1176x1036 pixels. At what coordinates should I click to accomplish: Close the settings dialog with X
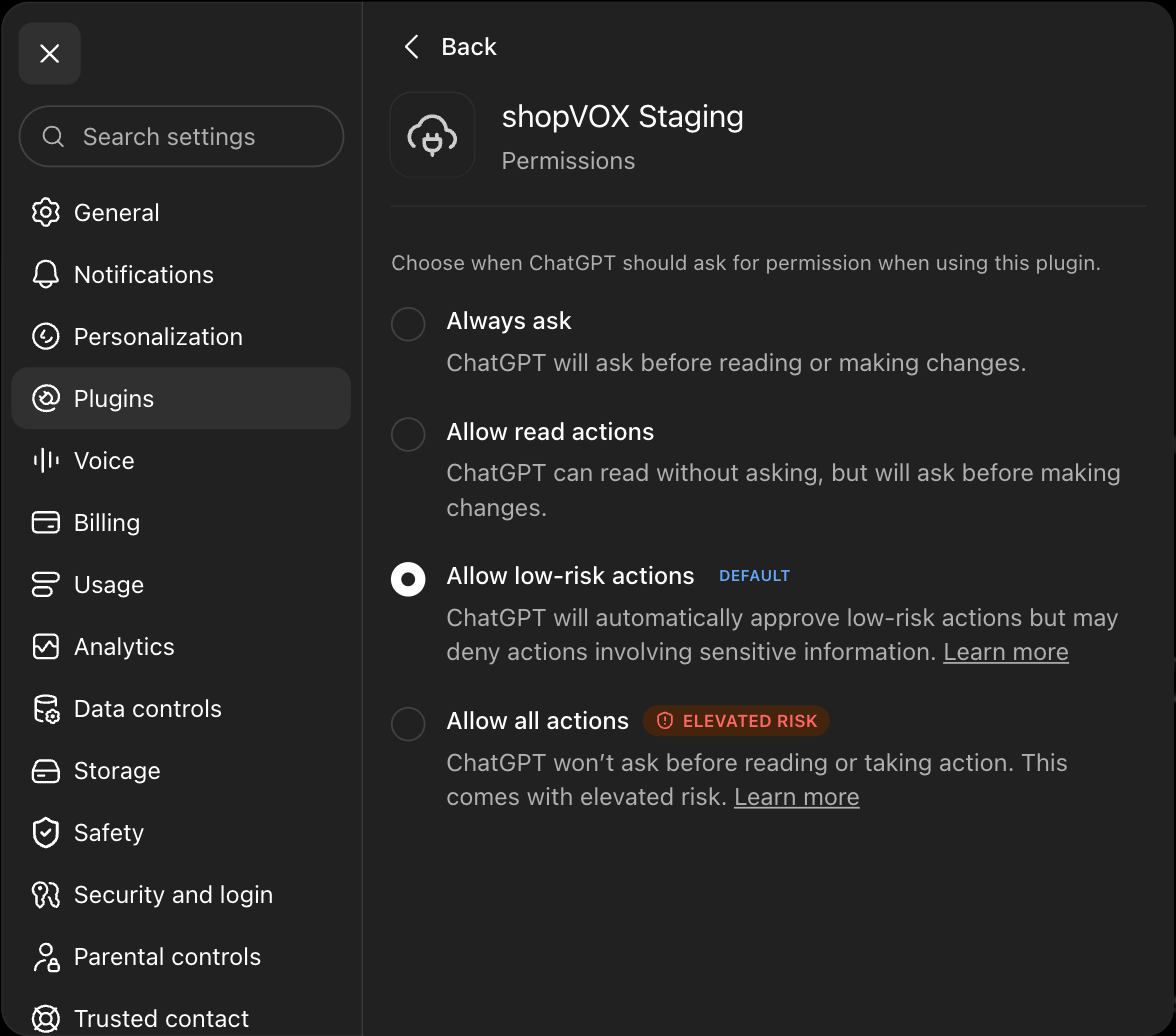50,53
